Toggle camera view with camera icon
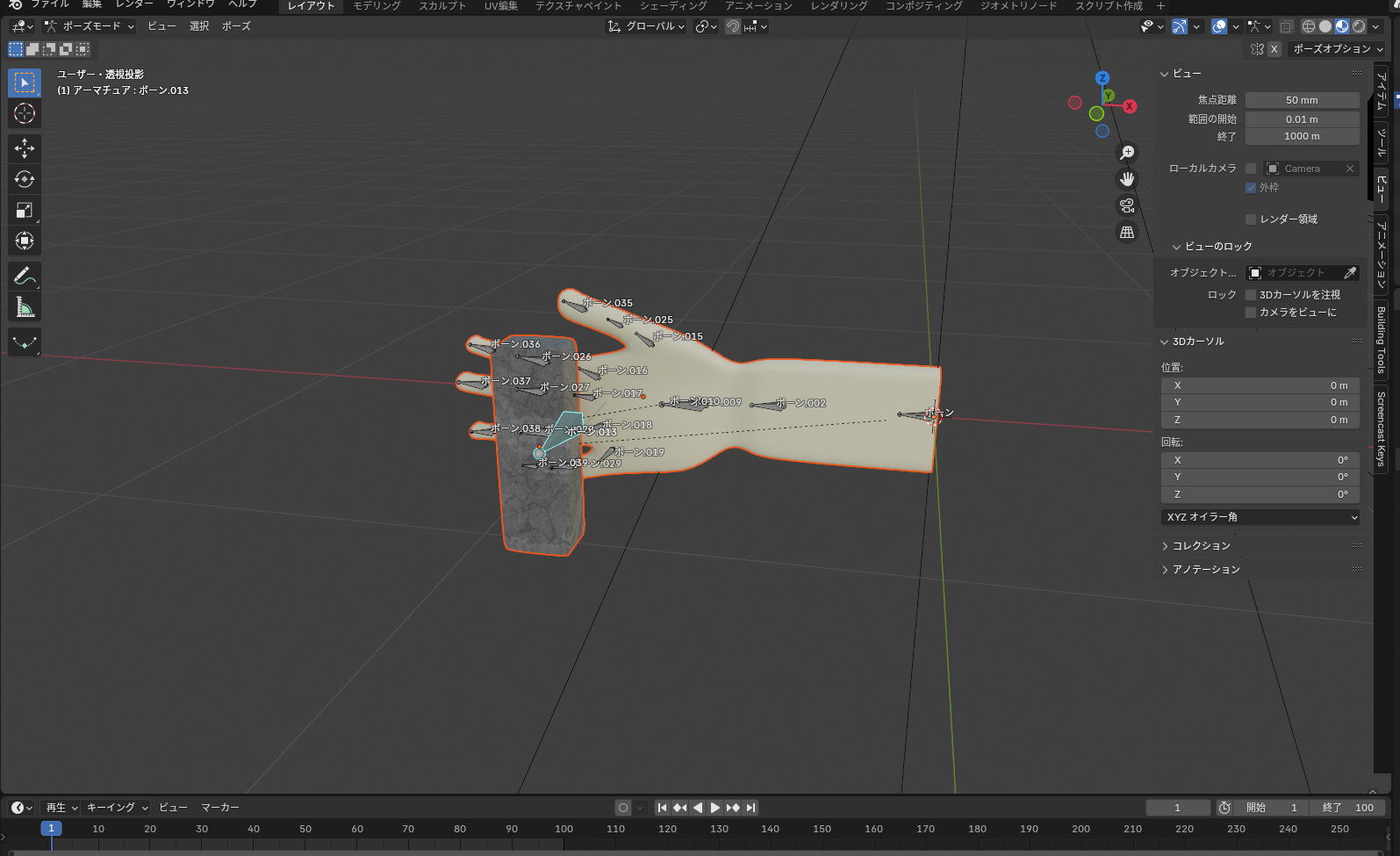The image size is (1400, 856). click(1127, 205)
